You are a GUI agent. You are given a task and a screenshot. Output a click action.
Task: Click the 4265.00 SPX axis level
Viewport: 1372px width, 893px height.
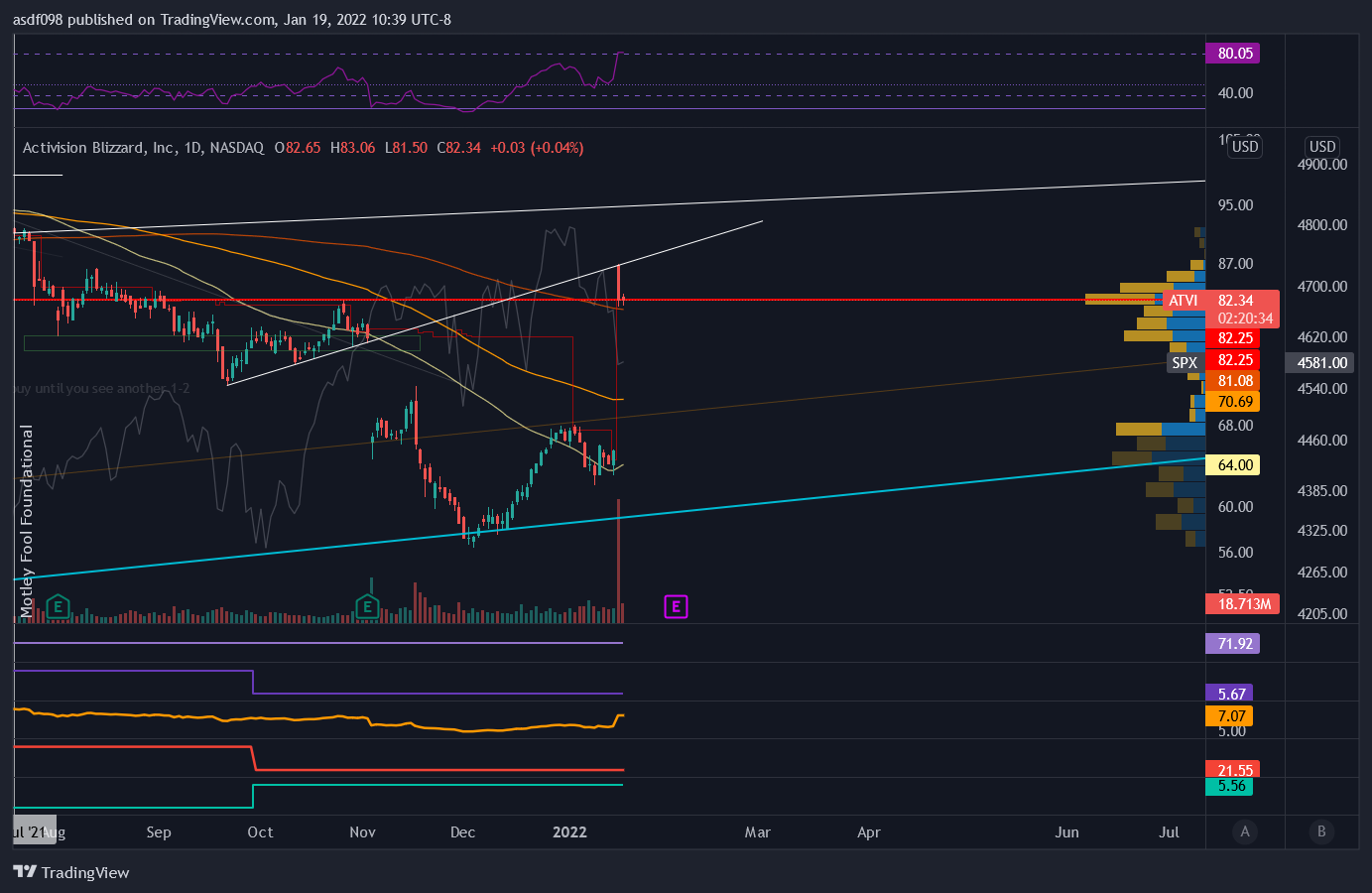coord(1322,573)
